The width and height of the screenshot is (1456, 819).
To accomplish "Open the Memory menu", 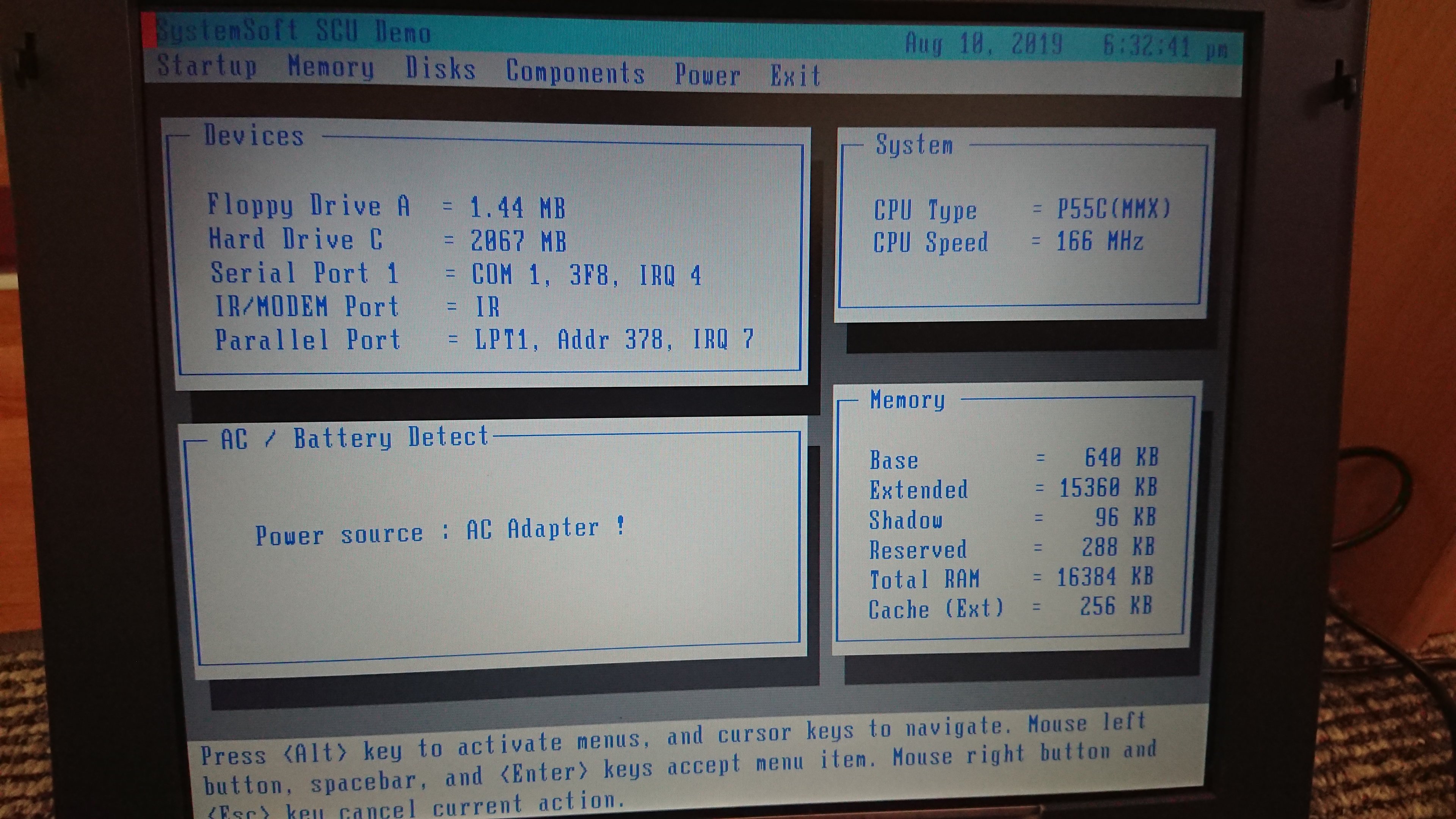I will pyautogui.click(x=331, y=67).
